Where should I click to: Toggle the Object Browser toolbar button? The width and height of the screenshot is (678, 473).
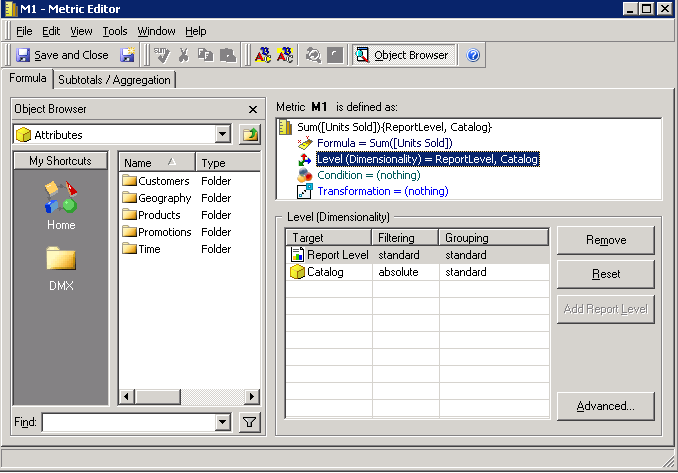[402, 55]
